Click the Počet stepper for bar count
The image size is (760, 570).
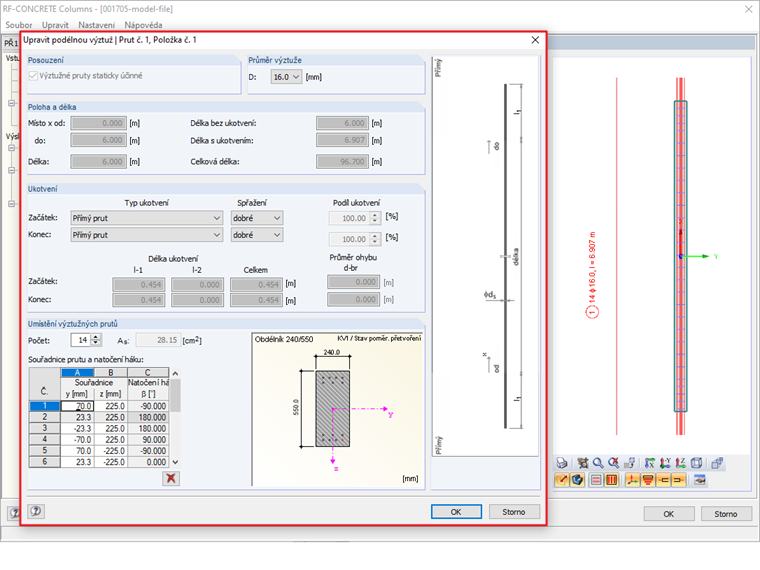point(96,340)
